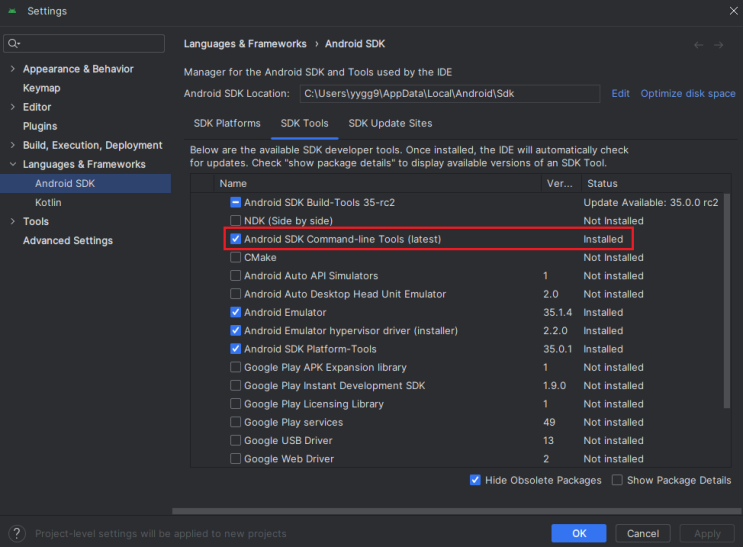
Task: Open Plugins settings
Action: 40,126
